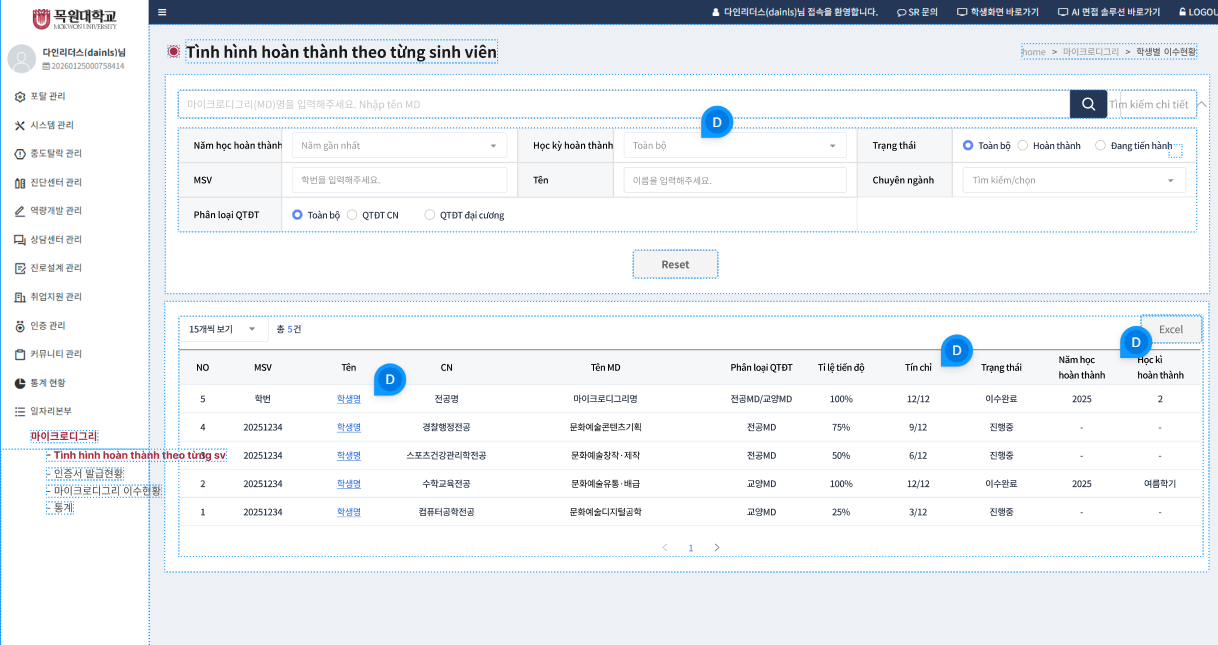Click the magnifier search button
The height and width of the screenshot is (645, 1218).
click(1088, 104)
